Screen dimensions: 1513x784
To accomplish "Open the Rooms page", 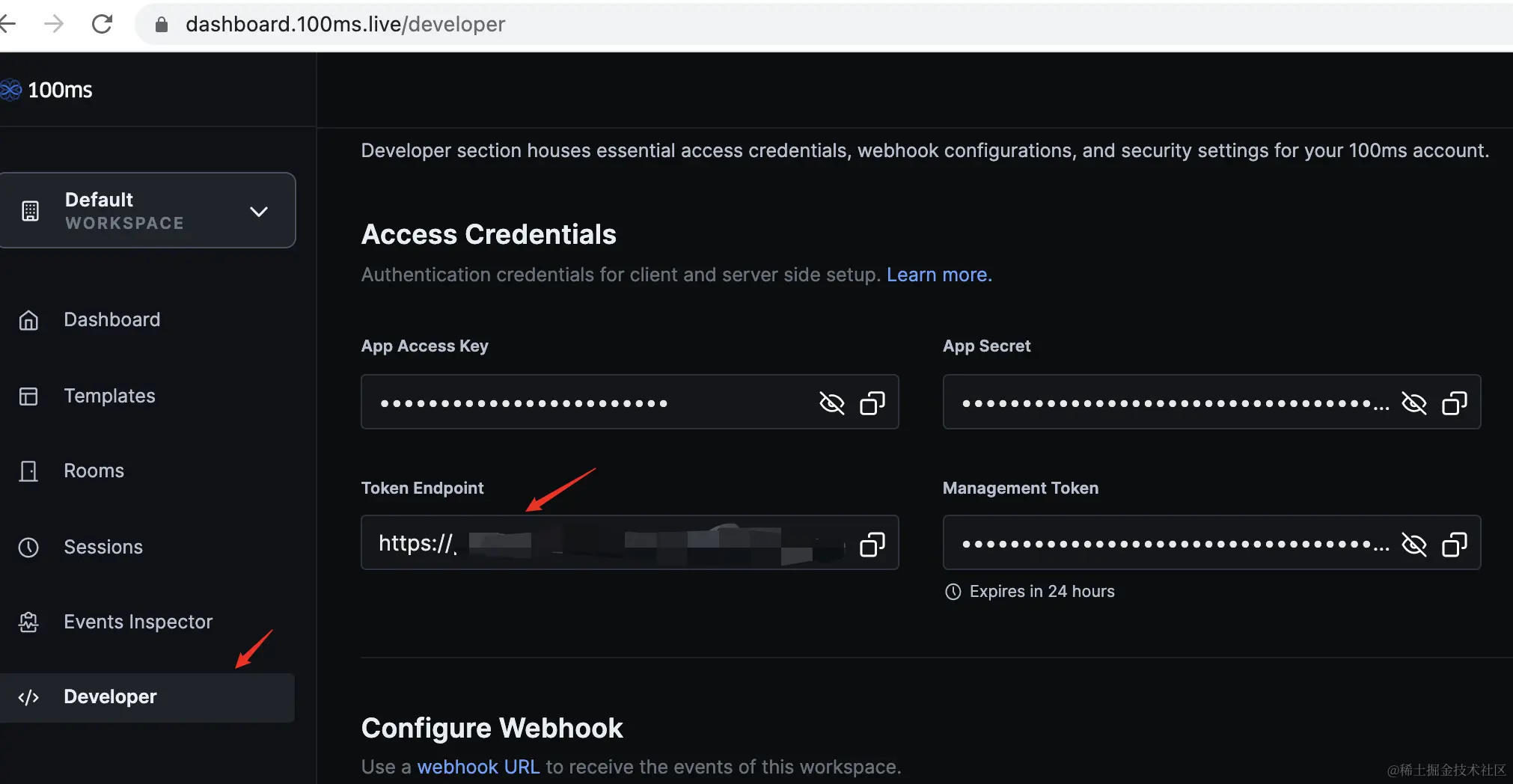I will (94, 471).
